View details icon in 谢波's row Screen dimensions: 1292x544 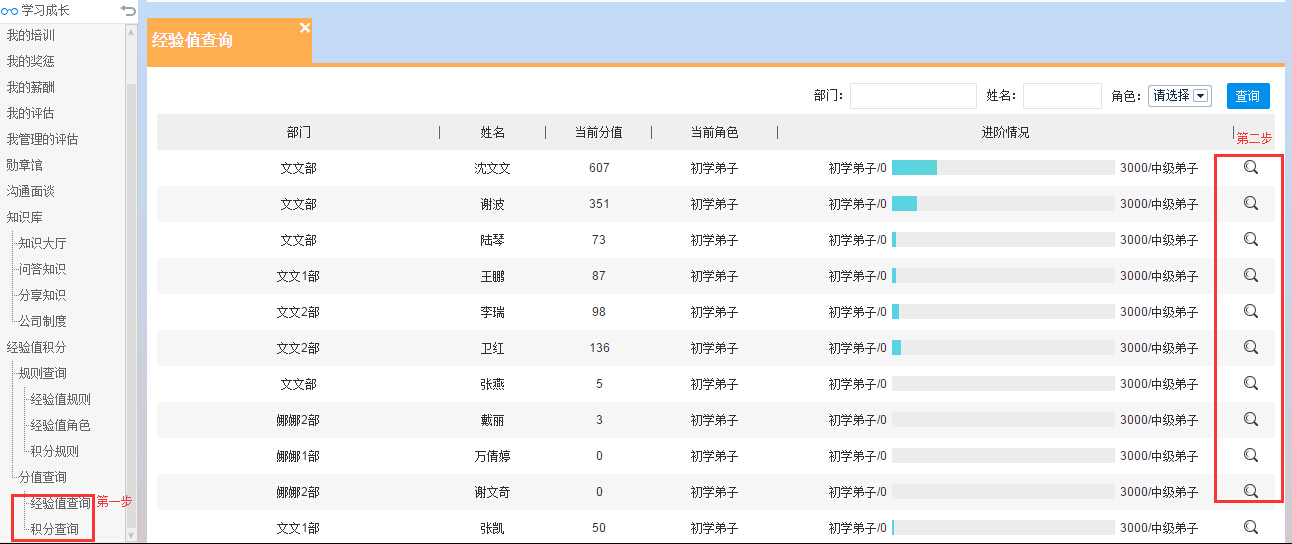(x=1250, y=204)
